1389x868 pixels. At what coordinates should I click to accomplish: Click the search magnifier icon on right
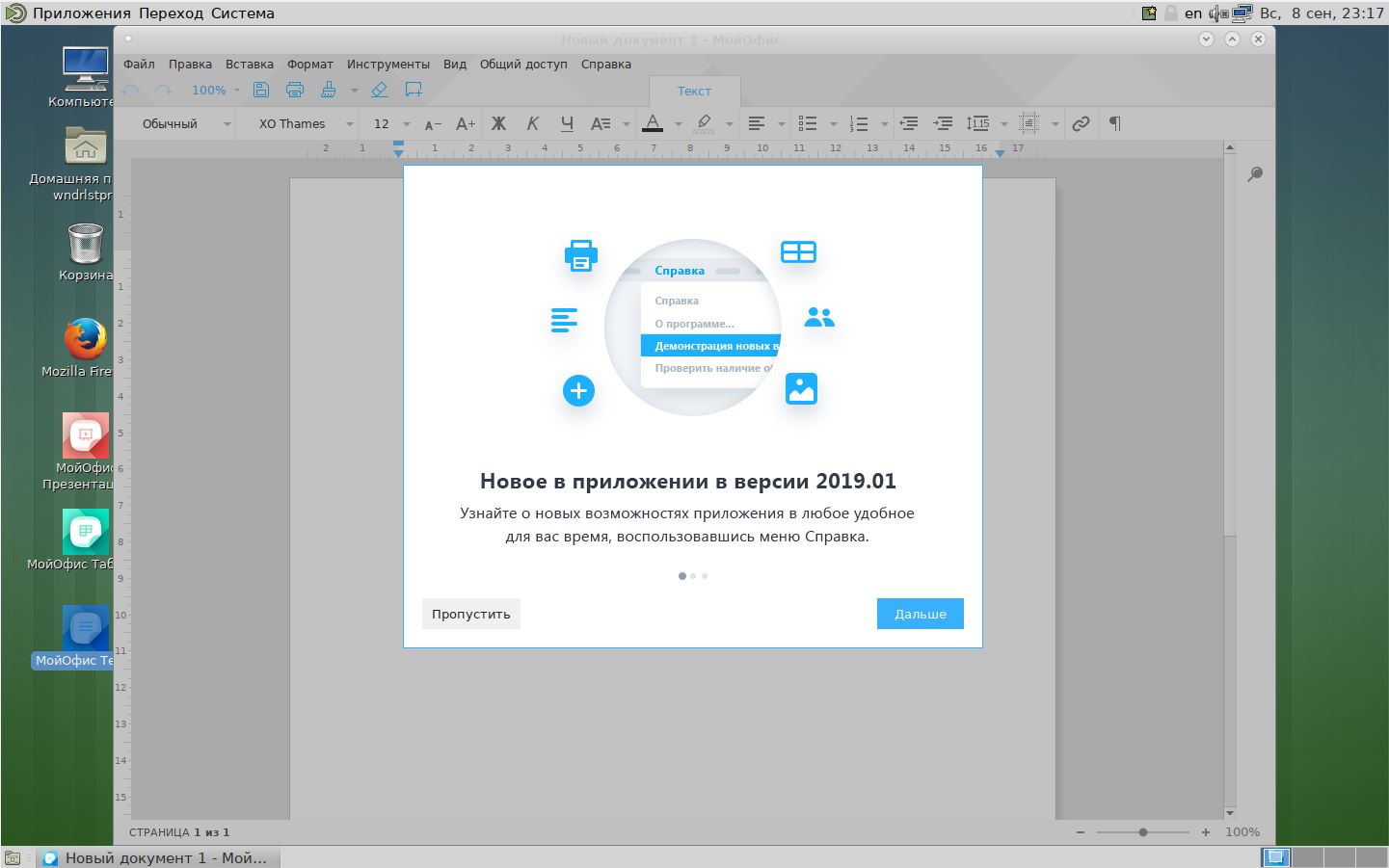[1255, 174]
